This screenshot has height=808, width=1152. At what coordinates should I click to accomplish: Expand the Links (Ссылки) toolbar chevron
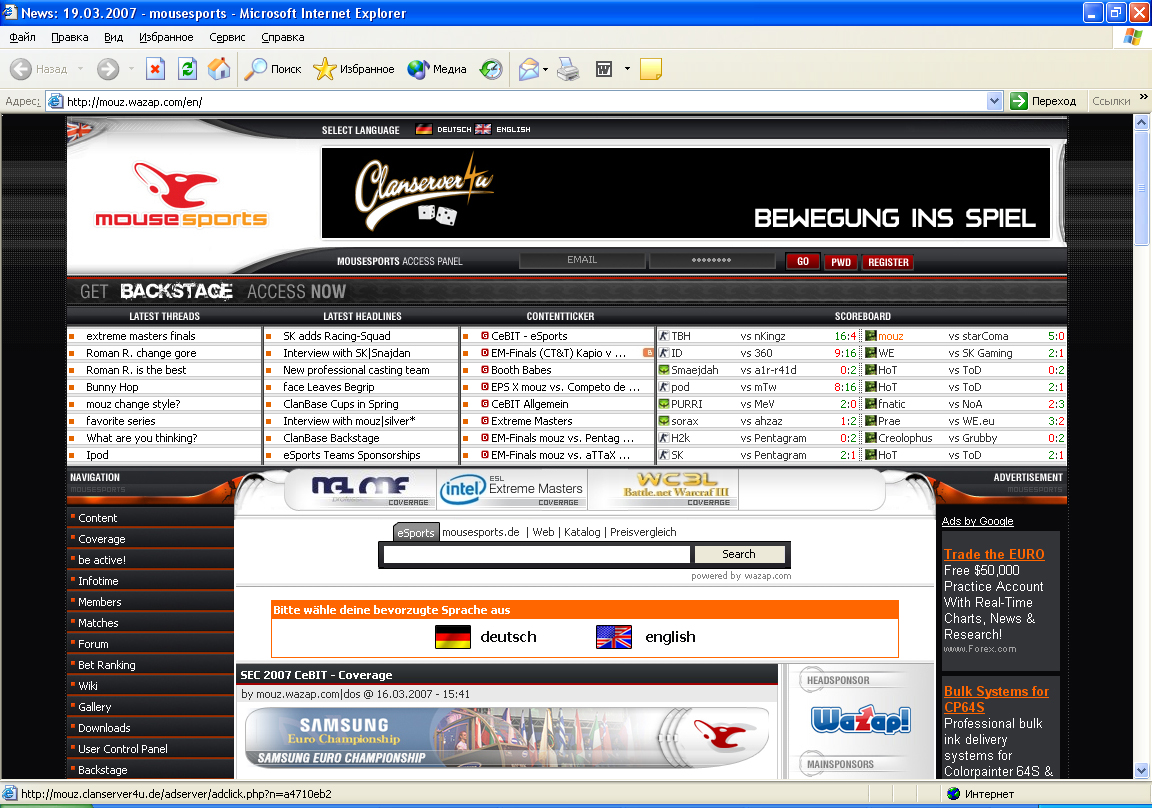point(1143,97)
